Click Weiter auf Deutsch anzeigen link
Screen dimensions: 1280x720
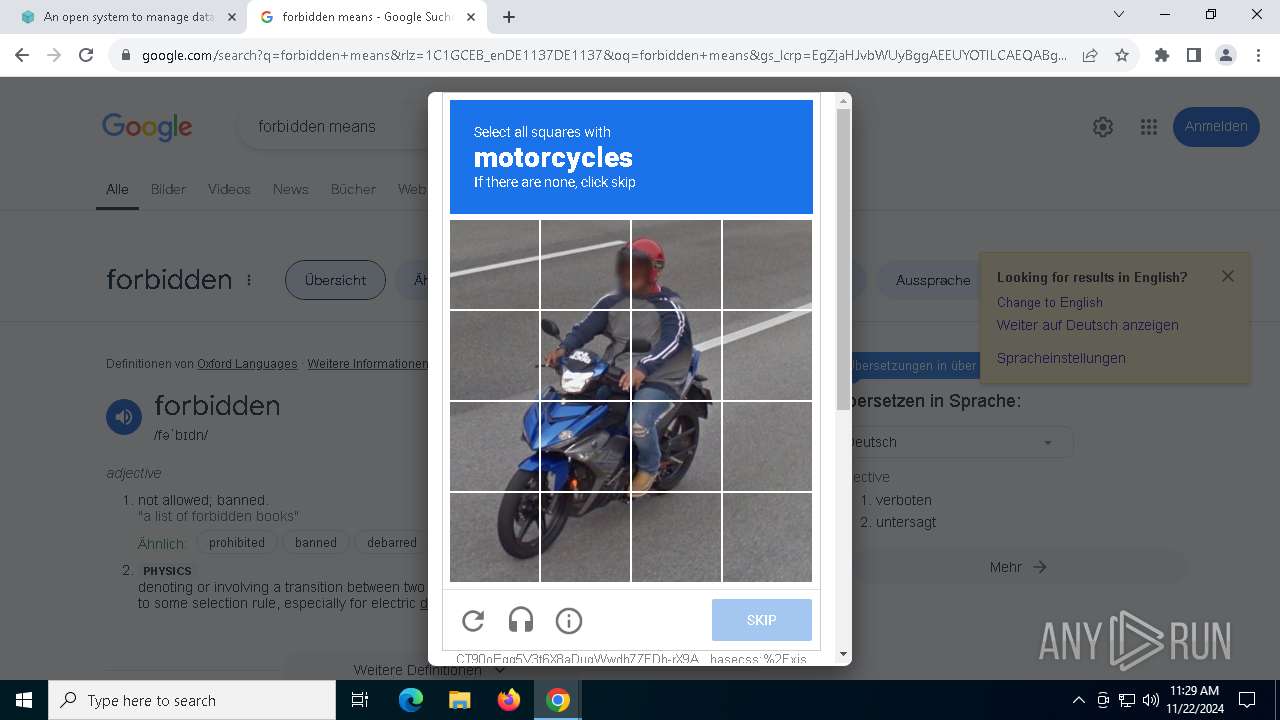pyautogui.click(x=1088, y=325)
